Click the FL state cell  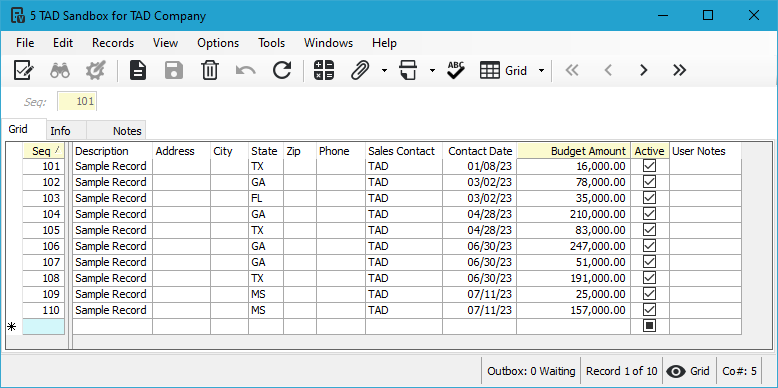click(266, 198)
